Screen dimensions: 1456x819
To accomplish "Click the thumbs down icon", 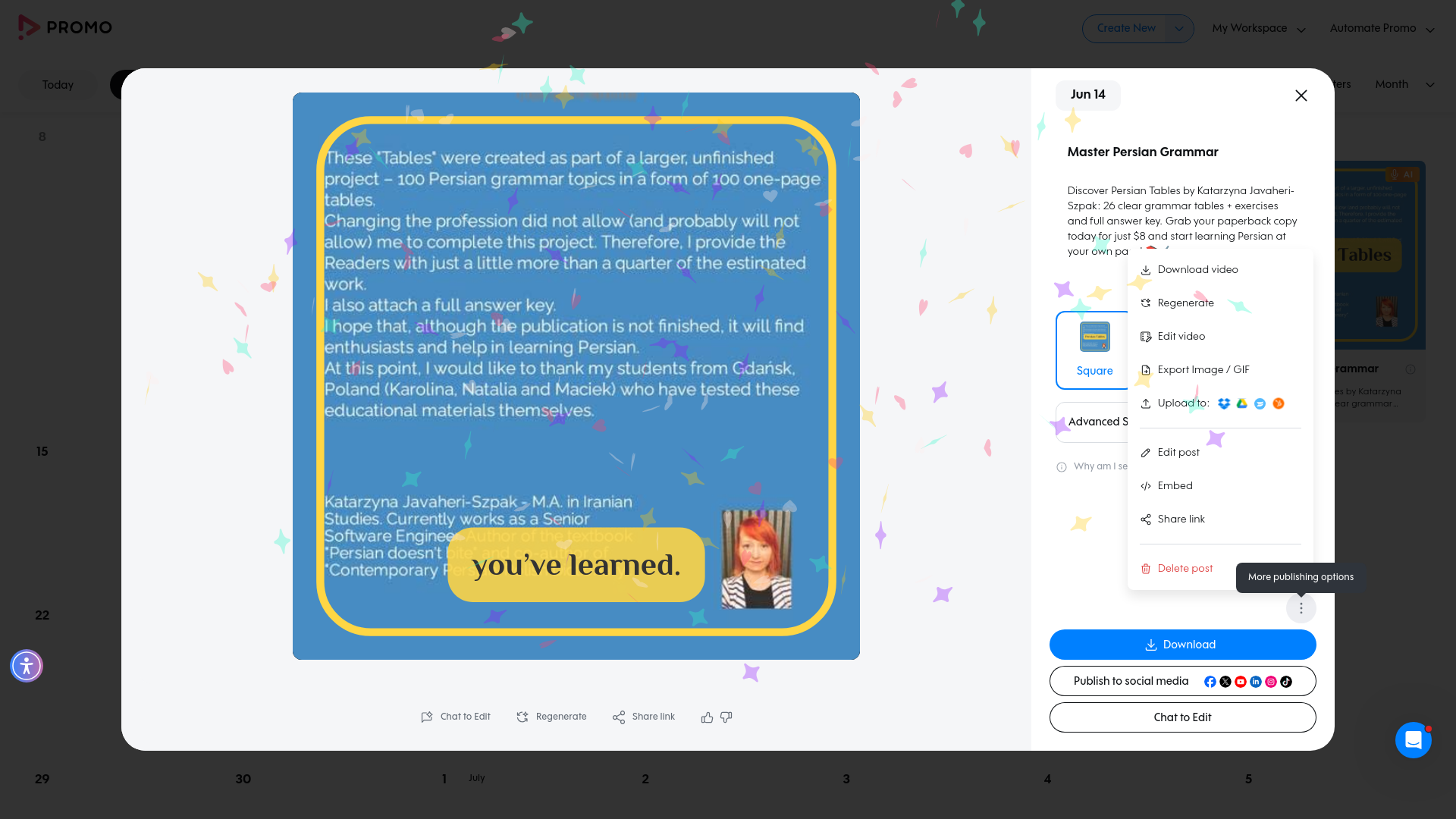I will pyautogui.click(x=726, y=717).
